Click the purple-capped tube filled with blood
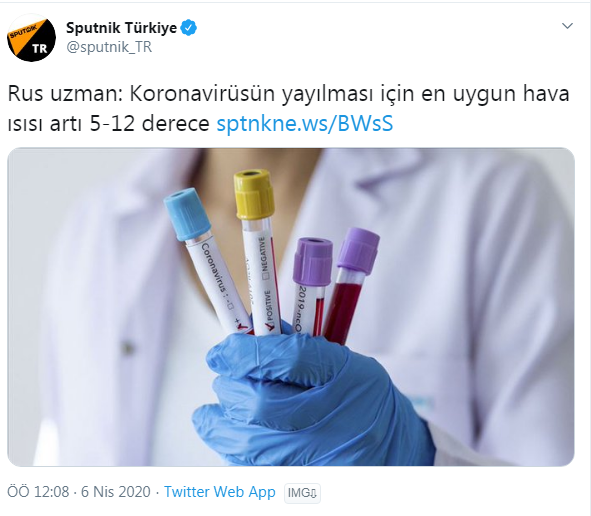Screen dimensions: 591x516 tap(351, 286)
